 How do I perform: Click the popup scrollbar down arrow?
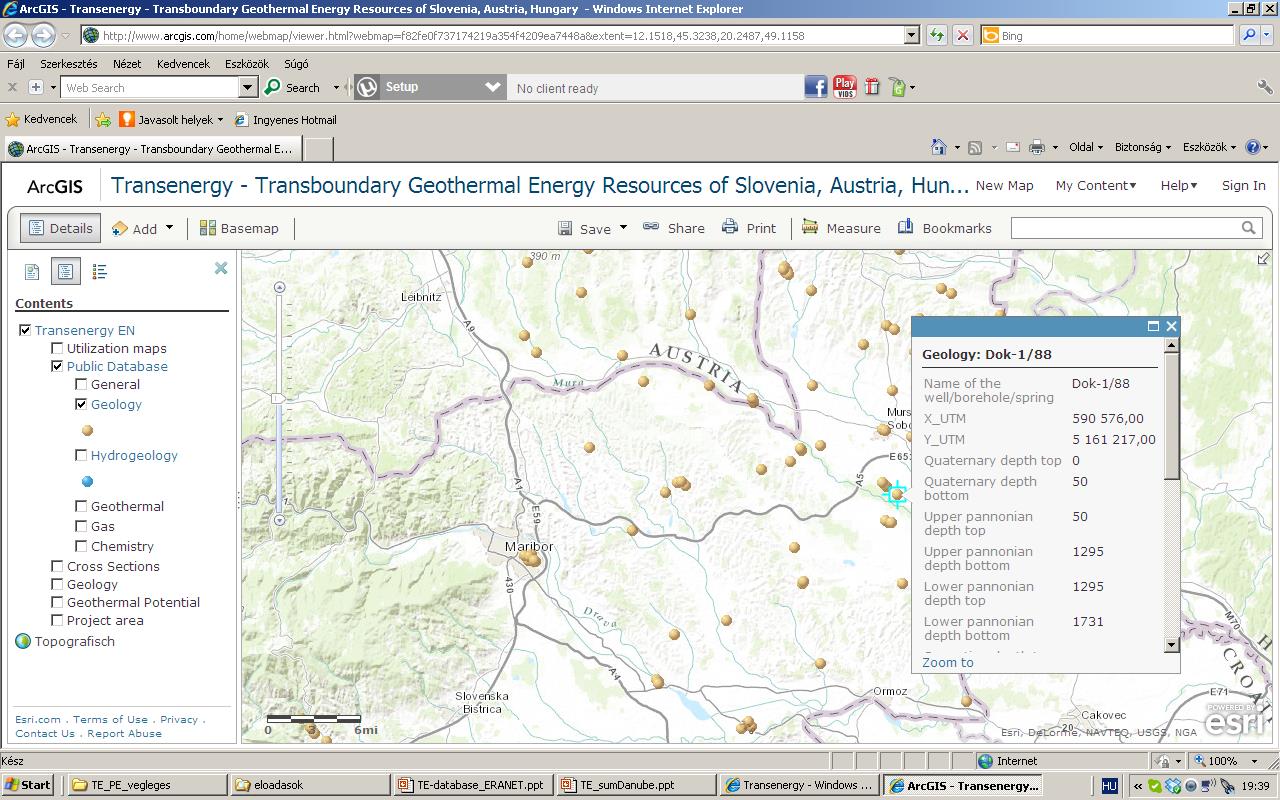[1171, 645]
